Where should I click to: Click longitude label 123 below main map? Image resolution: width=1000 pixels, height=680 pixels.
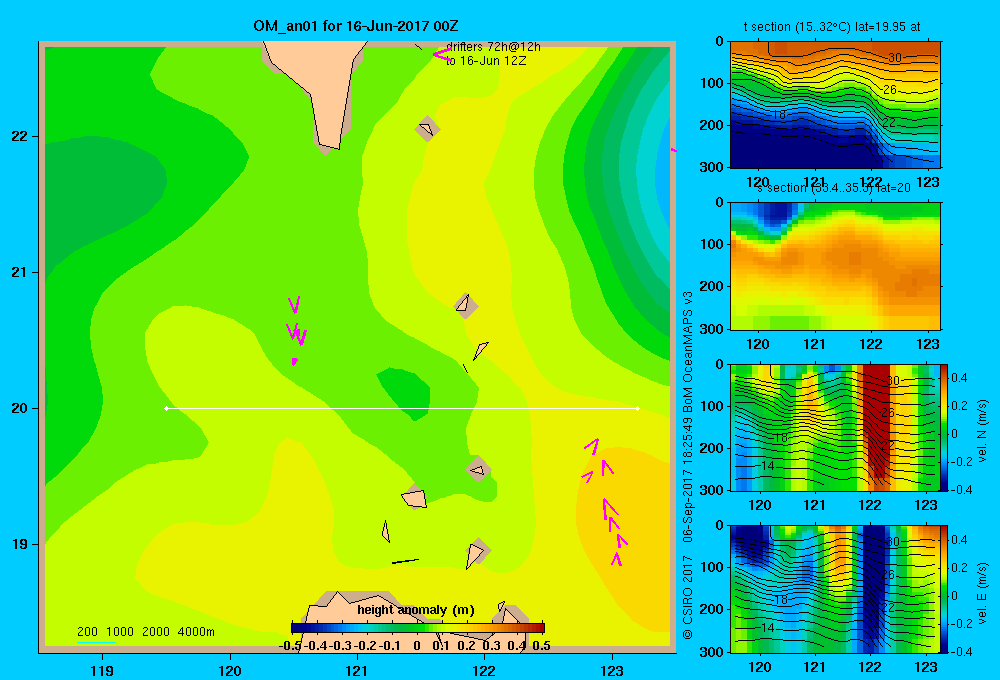612,670
